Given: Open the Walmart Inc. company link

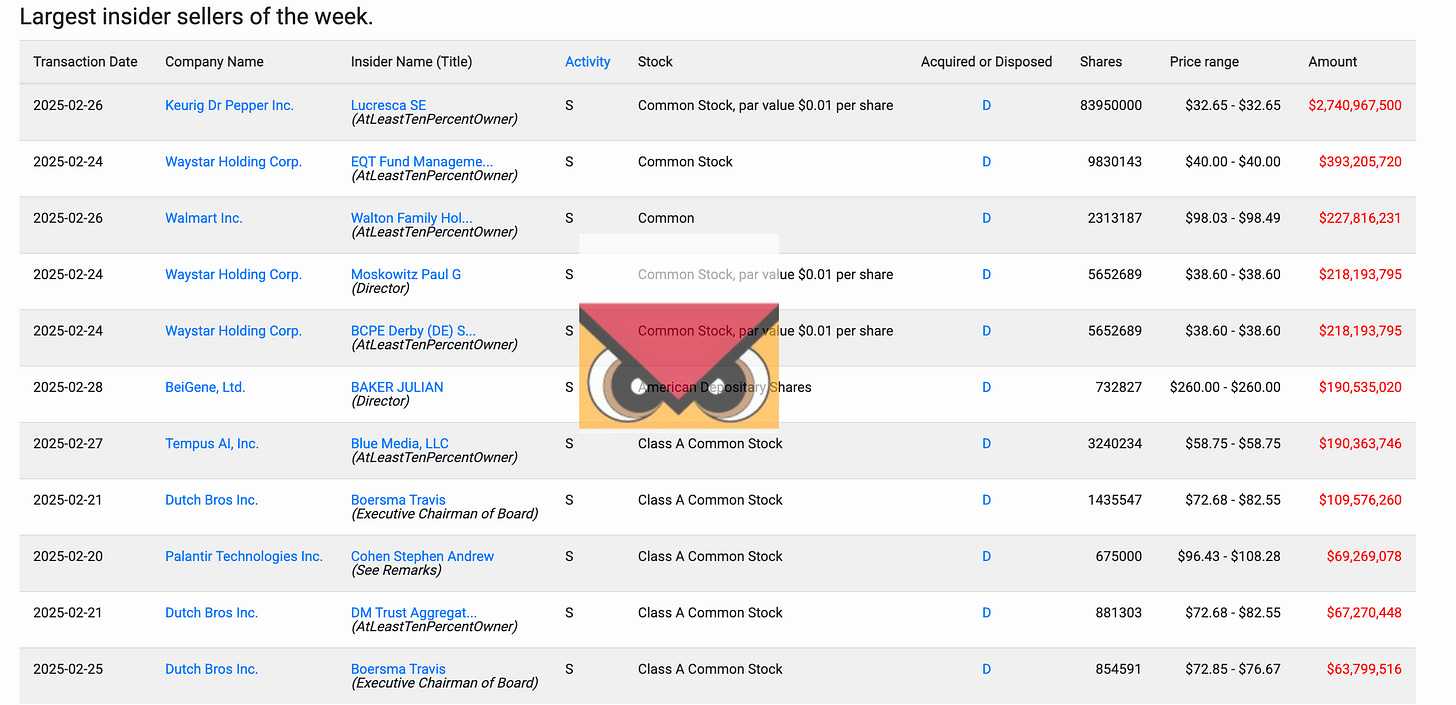Looking at the screenshot, I should pos(204,218).
